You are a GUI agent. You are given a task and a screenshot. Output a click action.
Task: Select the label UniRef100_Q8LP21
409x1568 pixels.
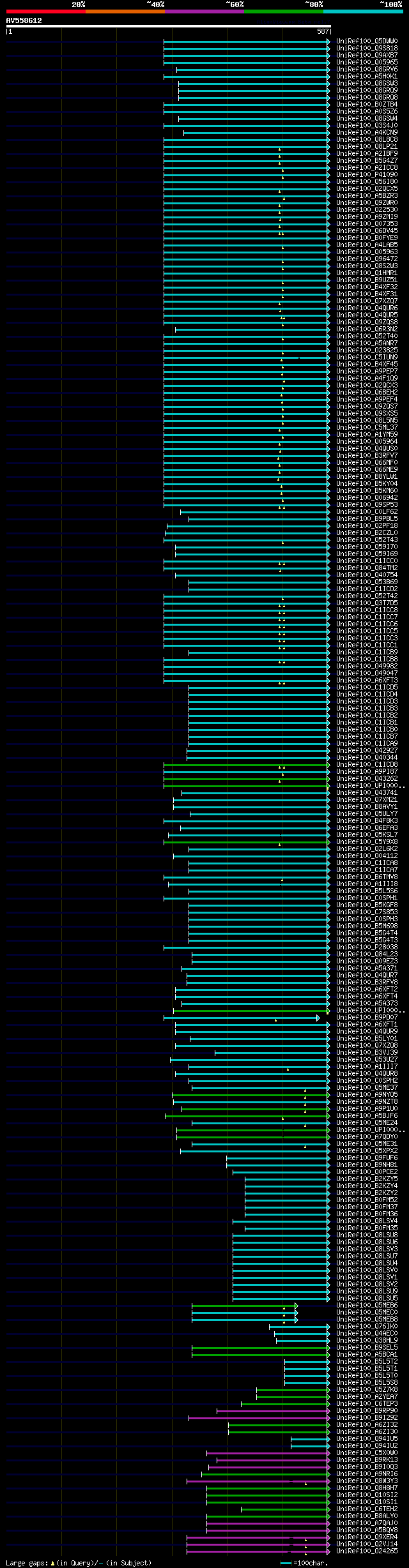[x=367, y=147]
